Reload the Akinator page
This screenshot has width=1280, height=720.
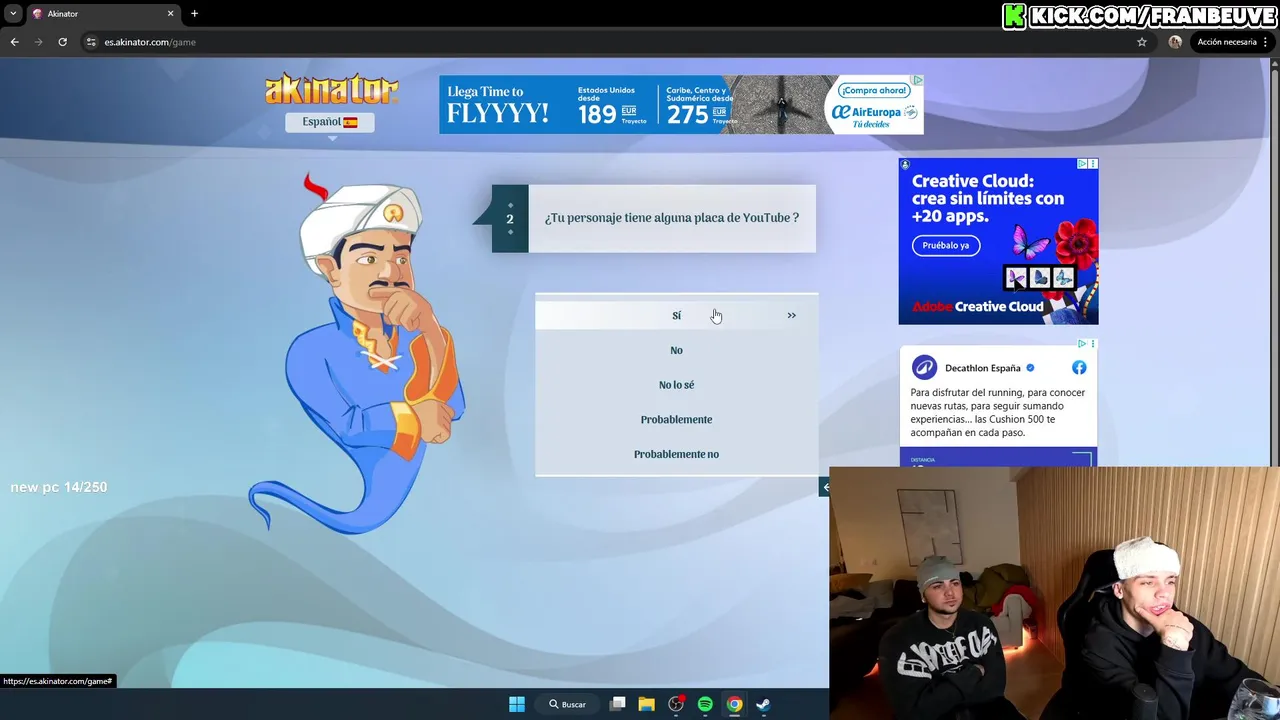click(x=62, y=42)
